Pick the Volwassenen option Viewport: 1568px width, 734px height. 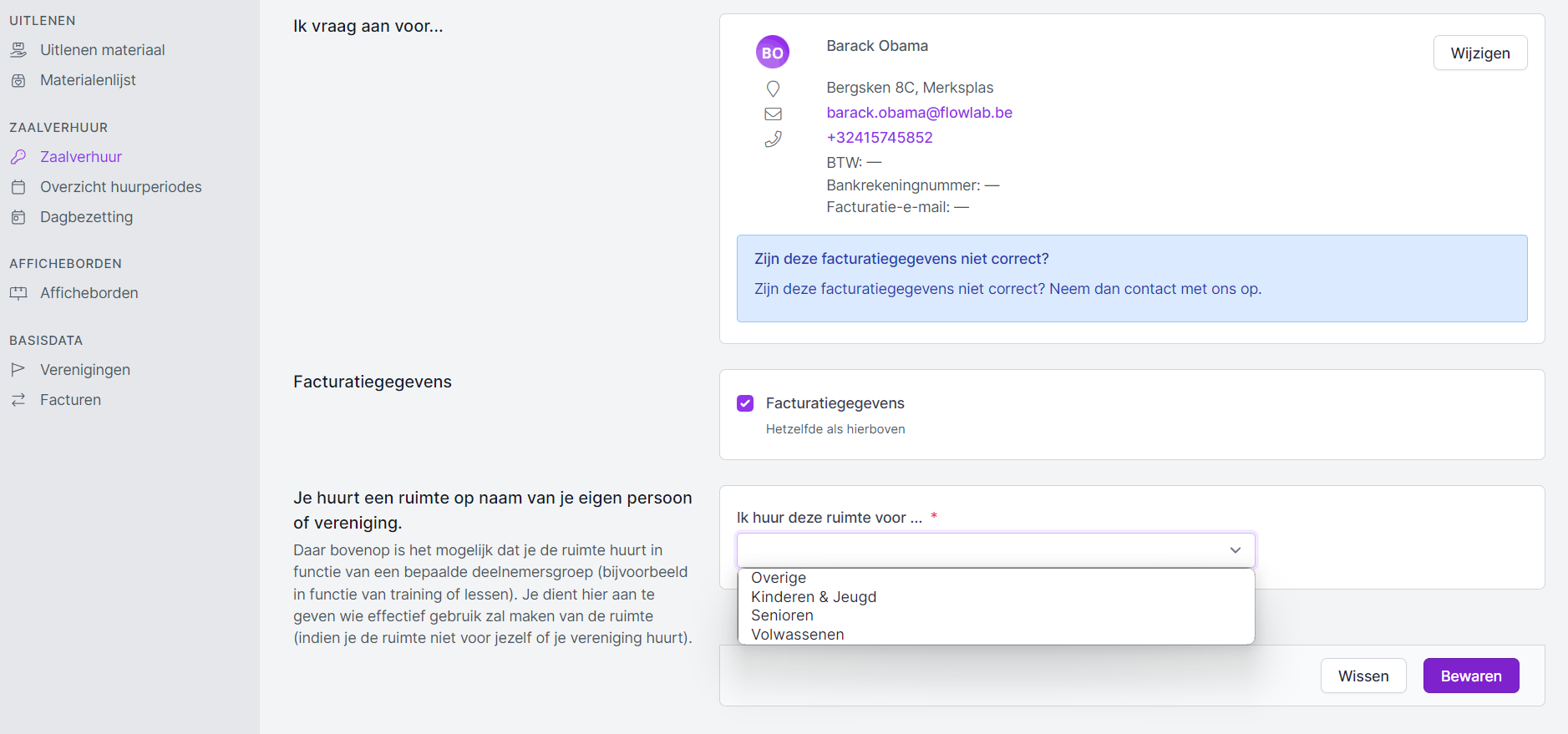coord(798,635)
